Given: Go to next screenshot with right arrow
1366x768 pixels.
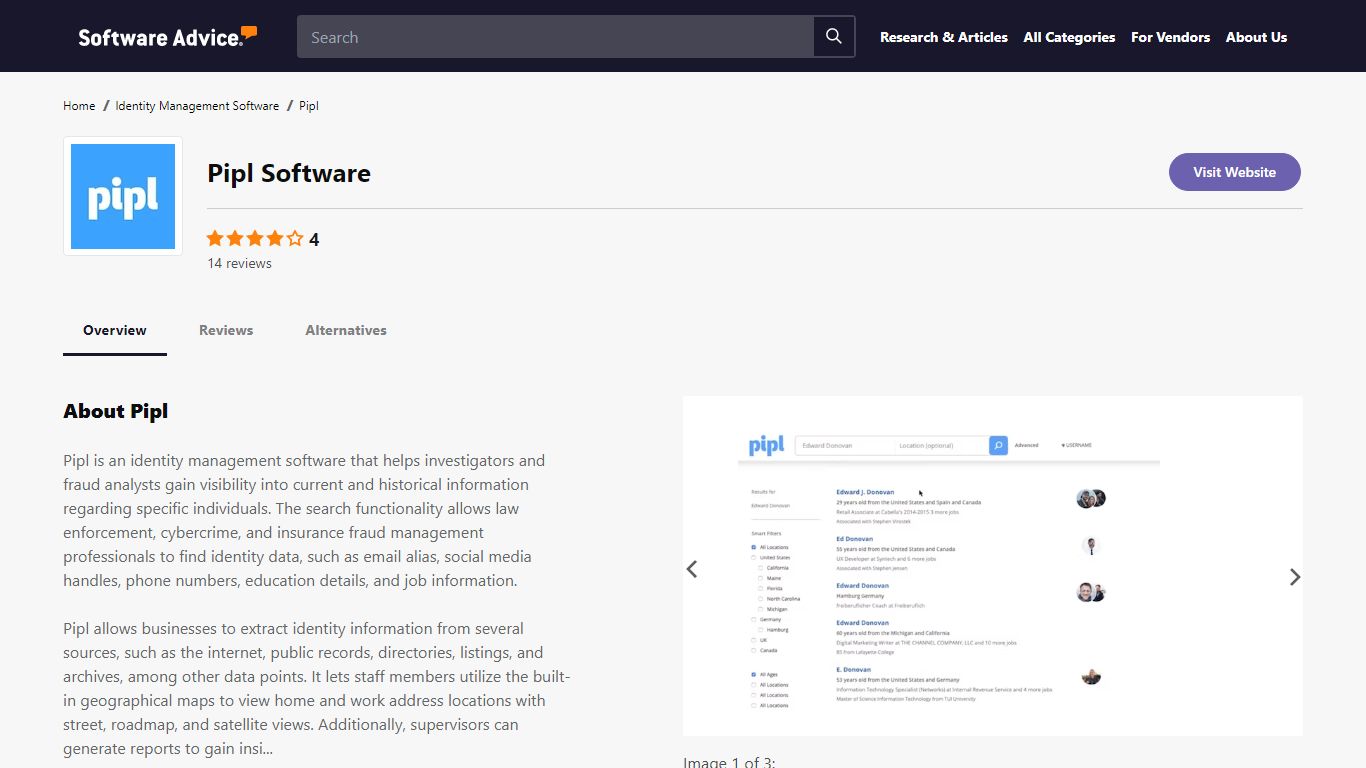Looking at the screenshot, I should point(1294,577).
